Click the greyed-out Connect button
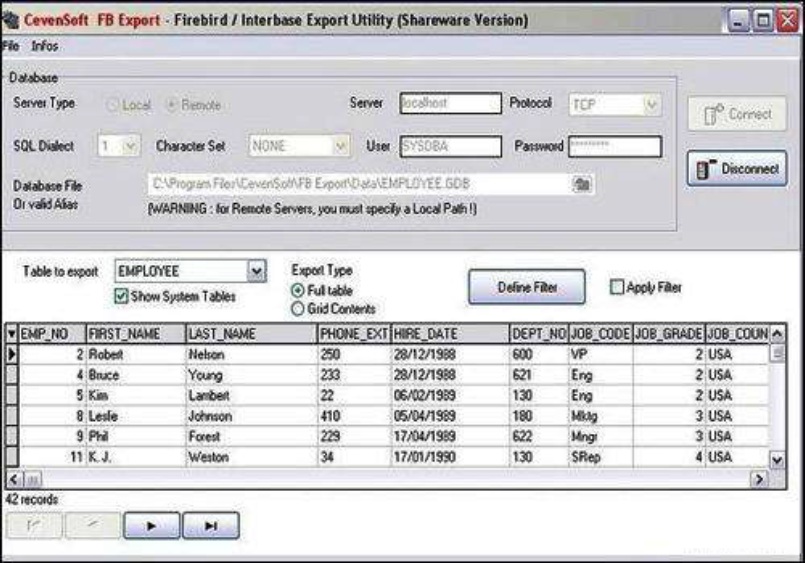 (737, 113)
